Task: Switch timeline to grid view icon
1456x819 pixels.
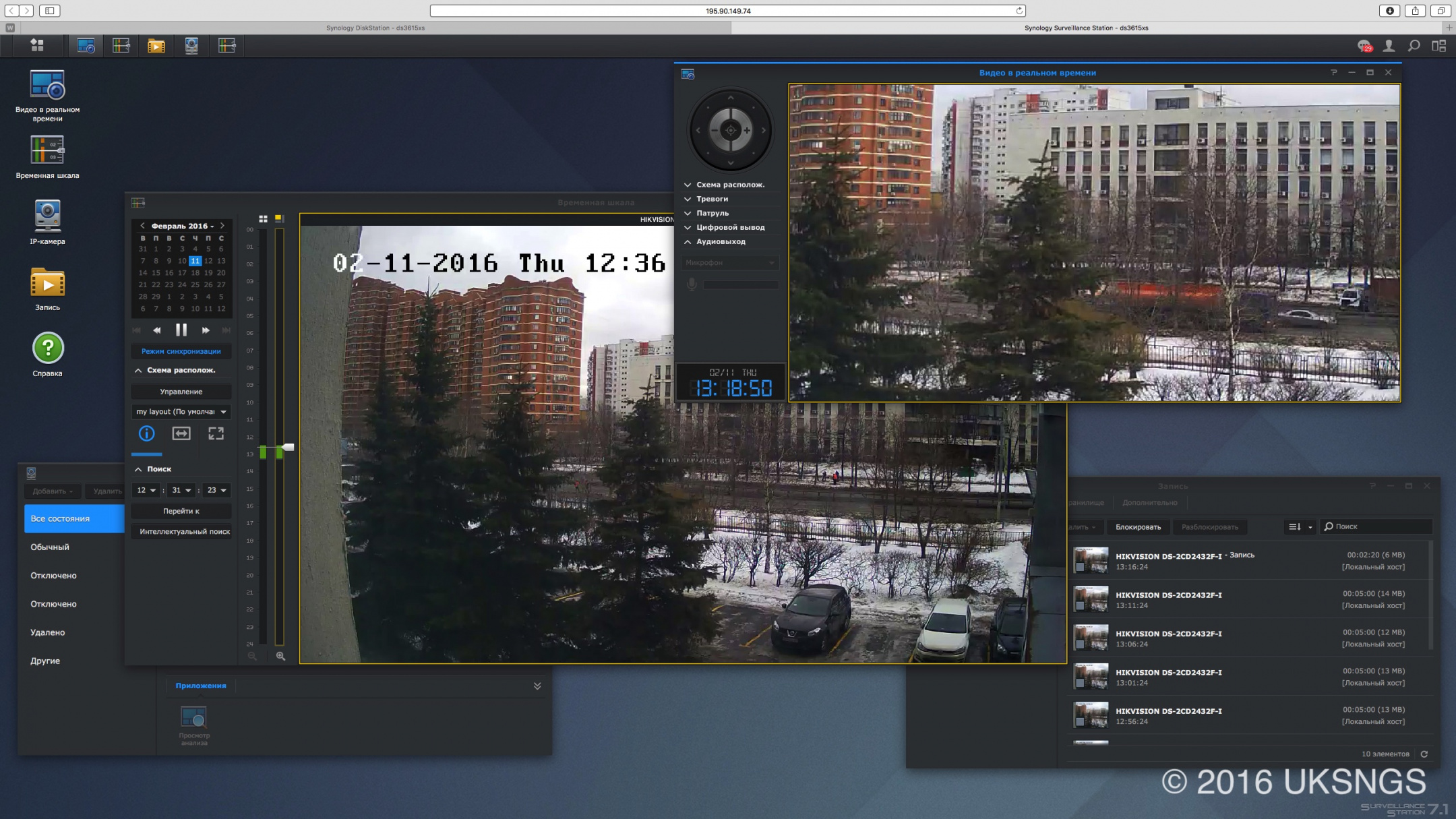Action: click(x=263, y=218)
